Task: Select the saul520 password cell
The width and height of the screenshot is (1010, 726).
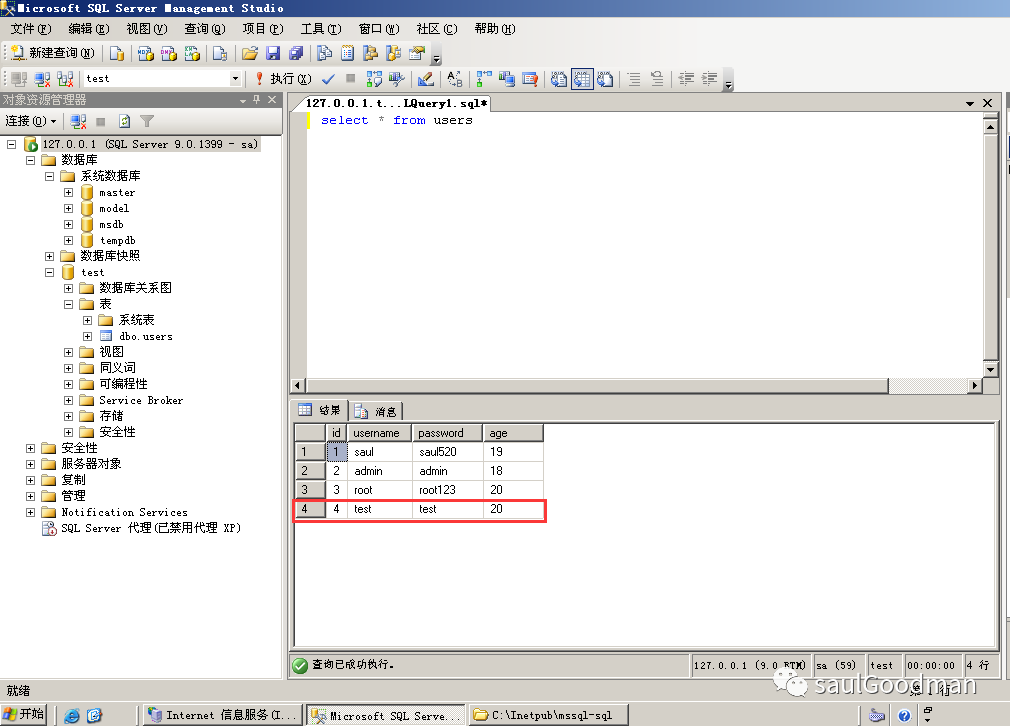Action: tap(447, 452)
